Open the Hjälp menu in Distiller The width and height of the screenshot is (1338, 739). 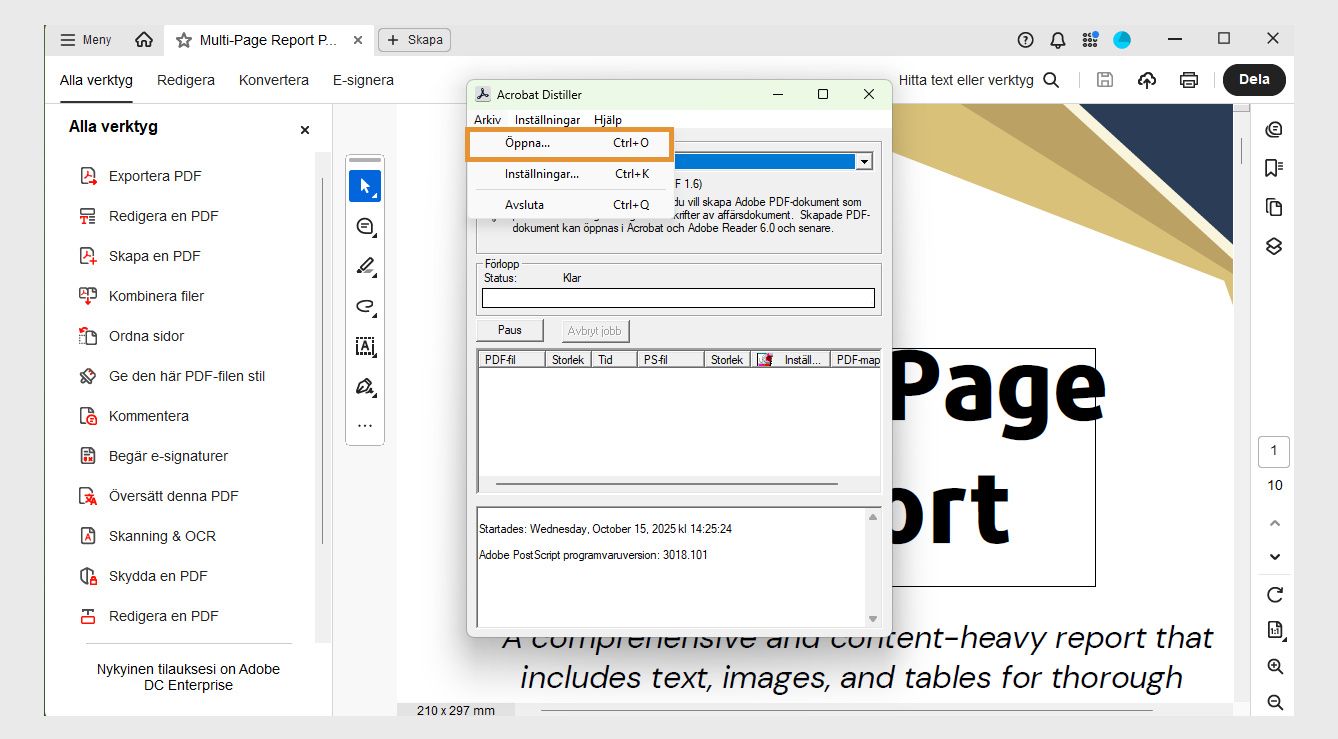click(x=608, y=120)
